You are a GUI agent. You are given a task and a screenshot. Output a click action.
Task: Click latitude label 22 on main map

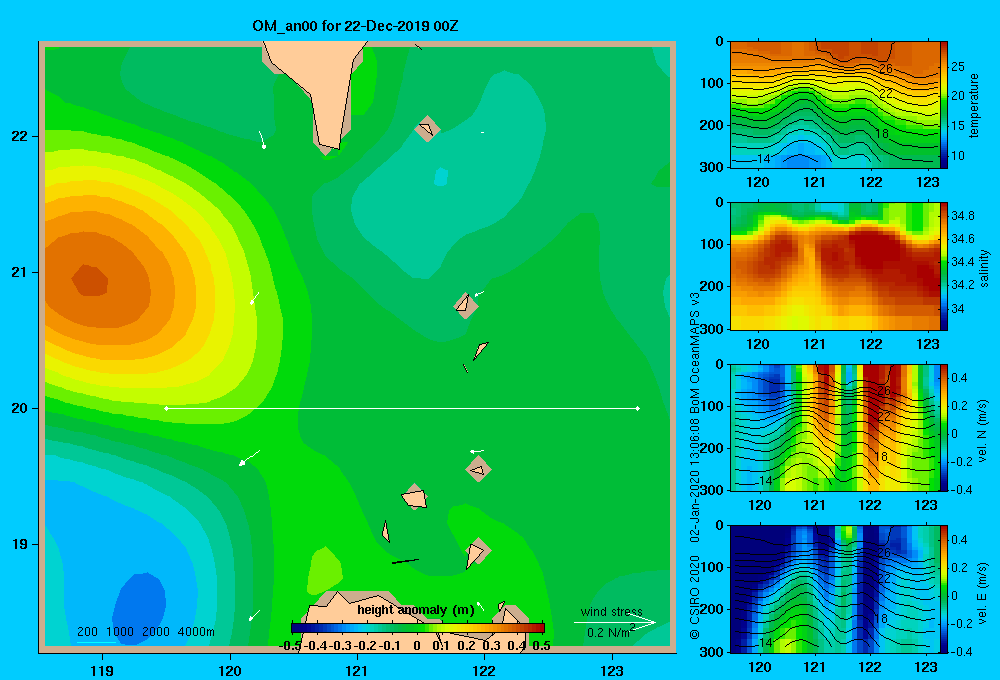19,136
